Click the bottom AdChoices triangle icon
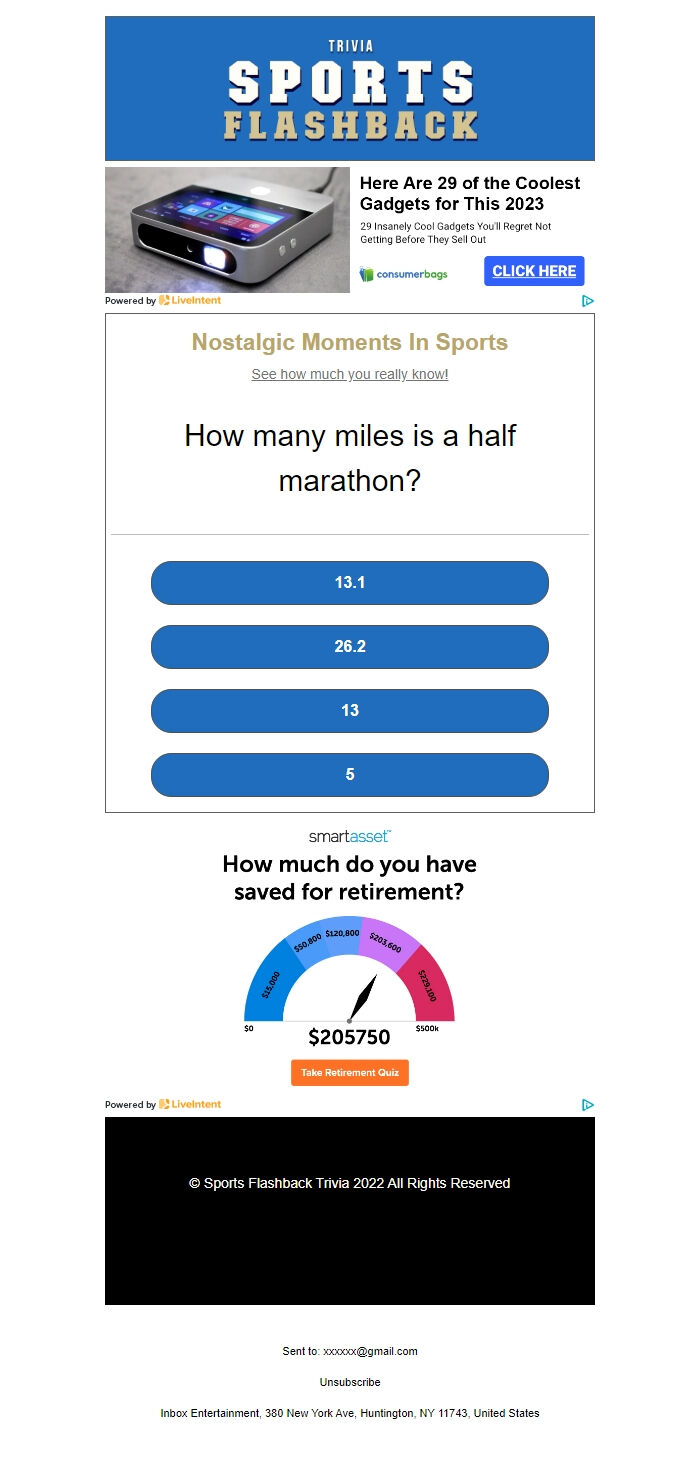 pos(588,1104)
